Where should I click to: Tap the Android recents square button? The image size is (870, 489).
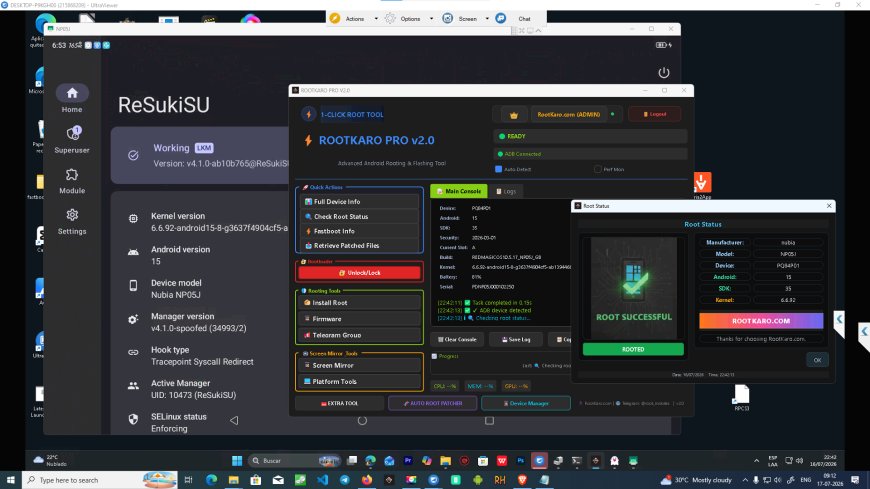click(489, 421)
